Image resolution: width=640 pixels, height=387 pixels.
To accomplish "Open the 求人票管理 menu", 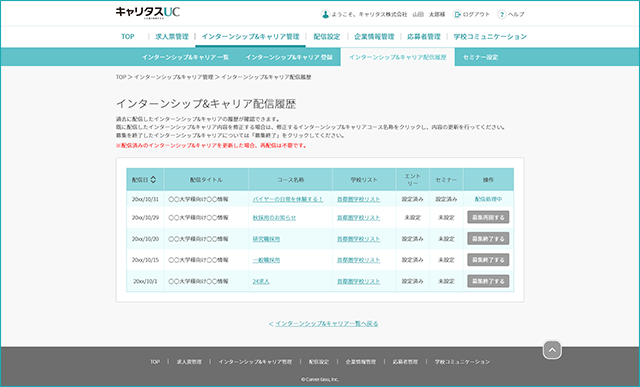I will click(172, 37).
